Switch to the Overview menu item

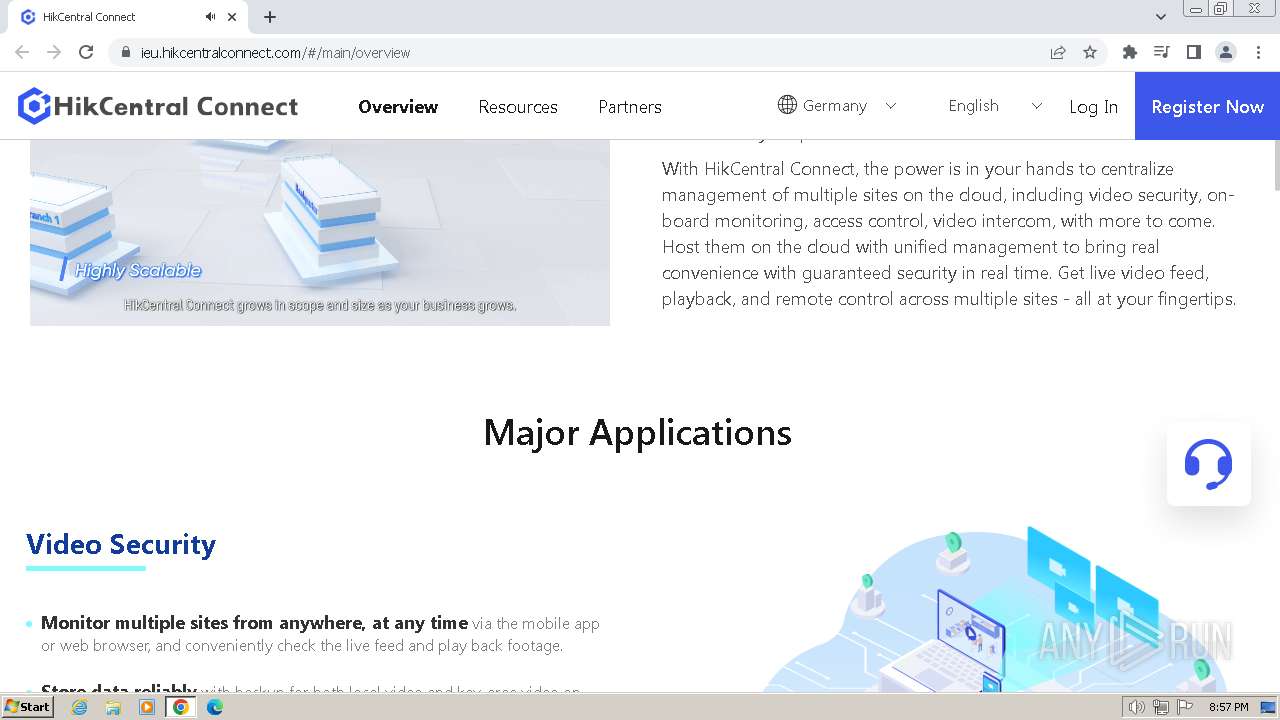coord(398,106)
